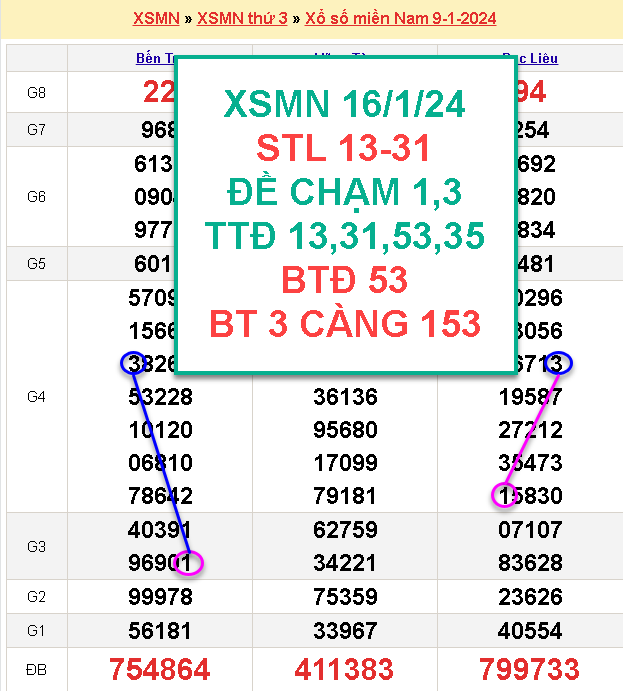Select G4 number 78642
The width and height of the screenshot is (623, 691).
(160, 496)
